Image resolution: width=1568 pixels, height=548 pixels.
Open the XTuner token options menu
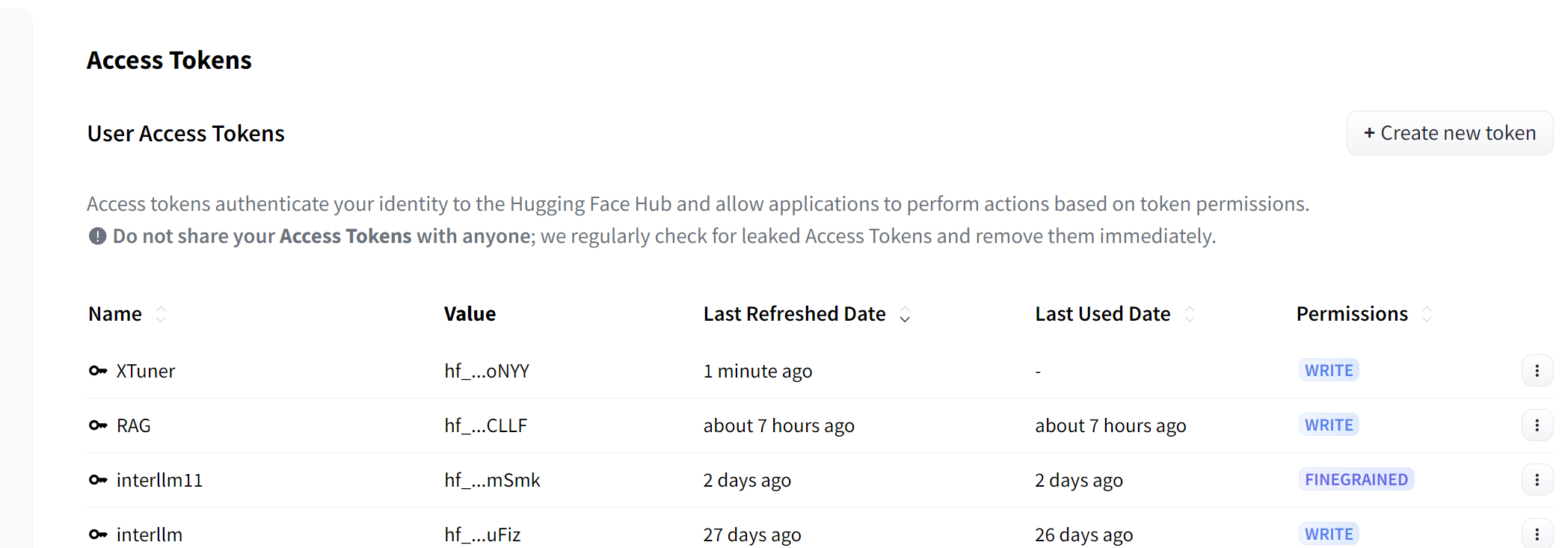1537,371
